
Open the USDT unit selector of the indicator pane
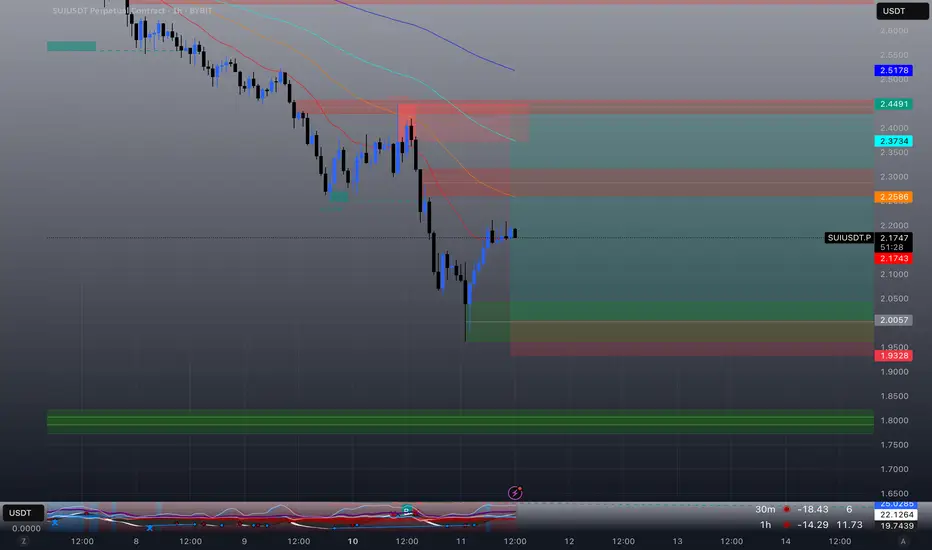pos(23,513)
